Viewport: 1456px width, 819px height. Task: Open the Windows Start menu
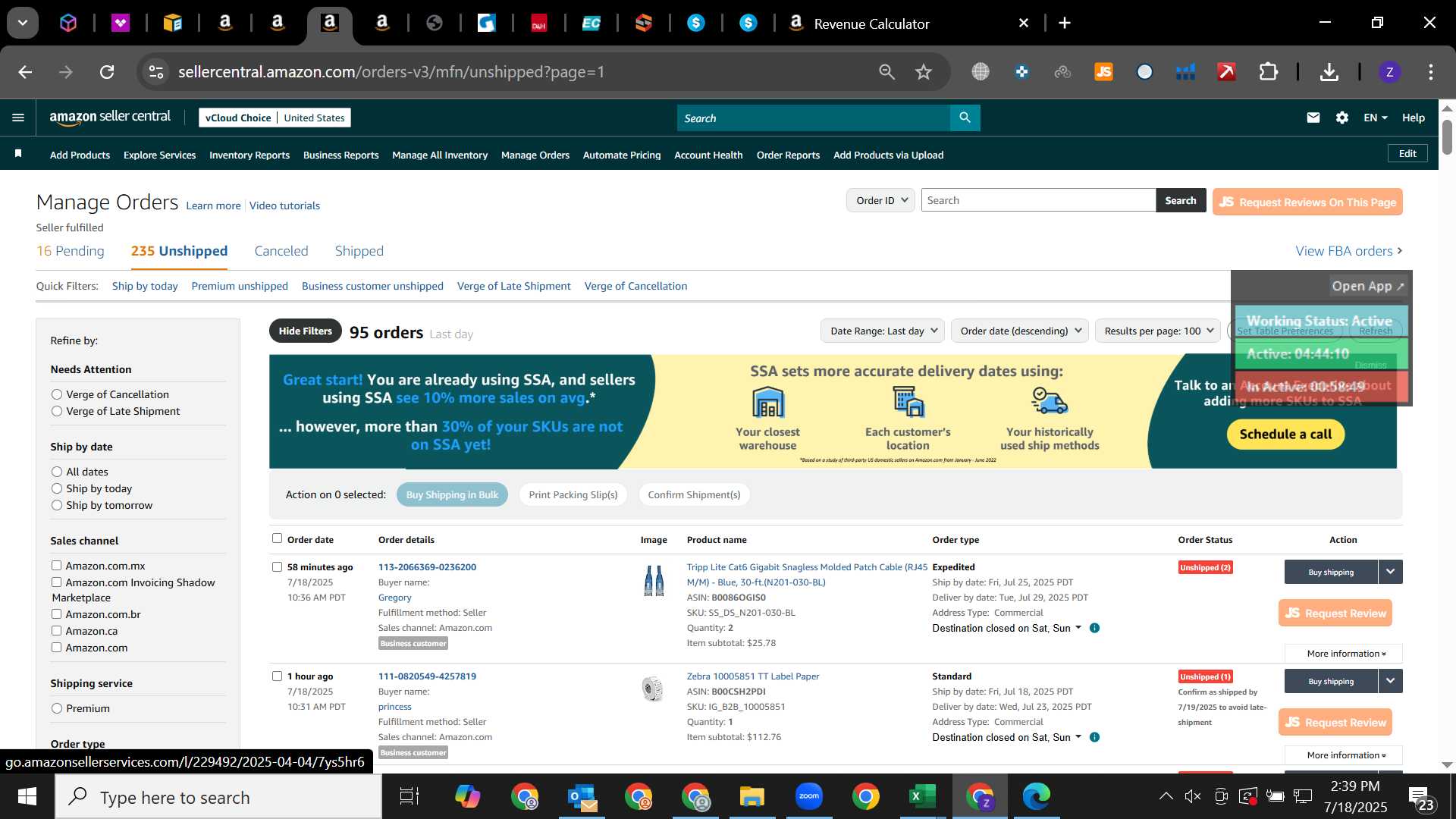tap(27, 796)
